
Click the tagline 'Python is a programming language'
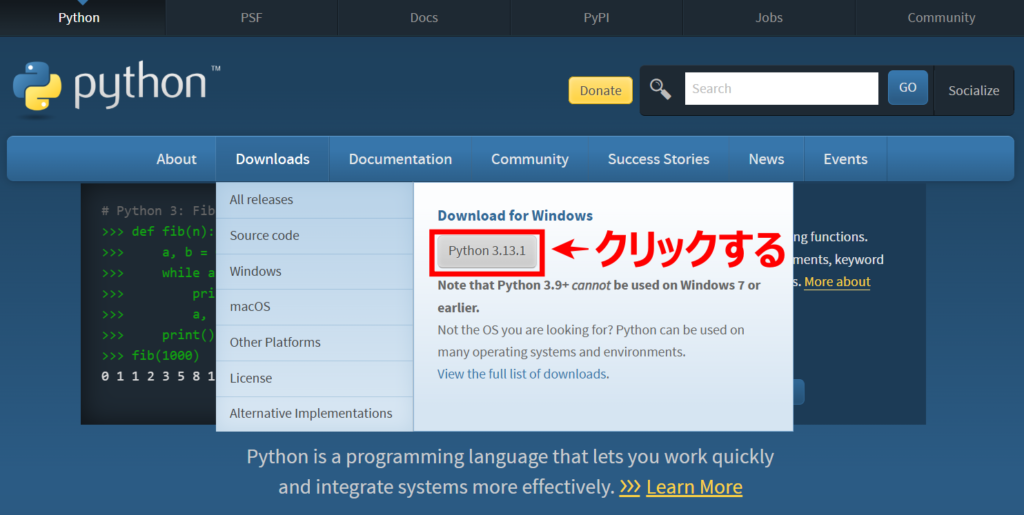pos(510,456)
